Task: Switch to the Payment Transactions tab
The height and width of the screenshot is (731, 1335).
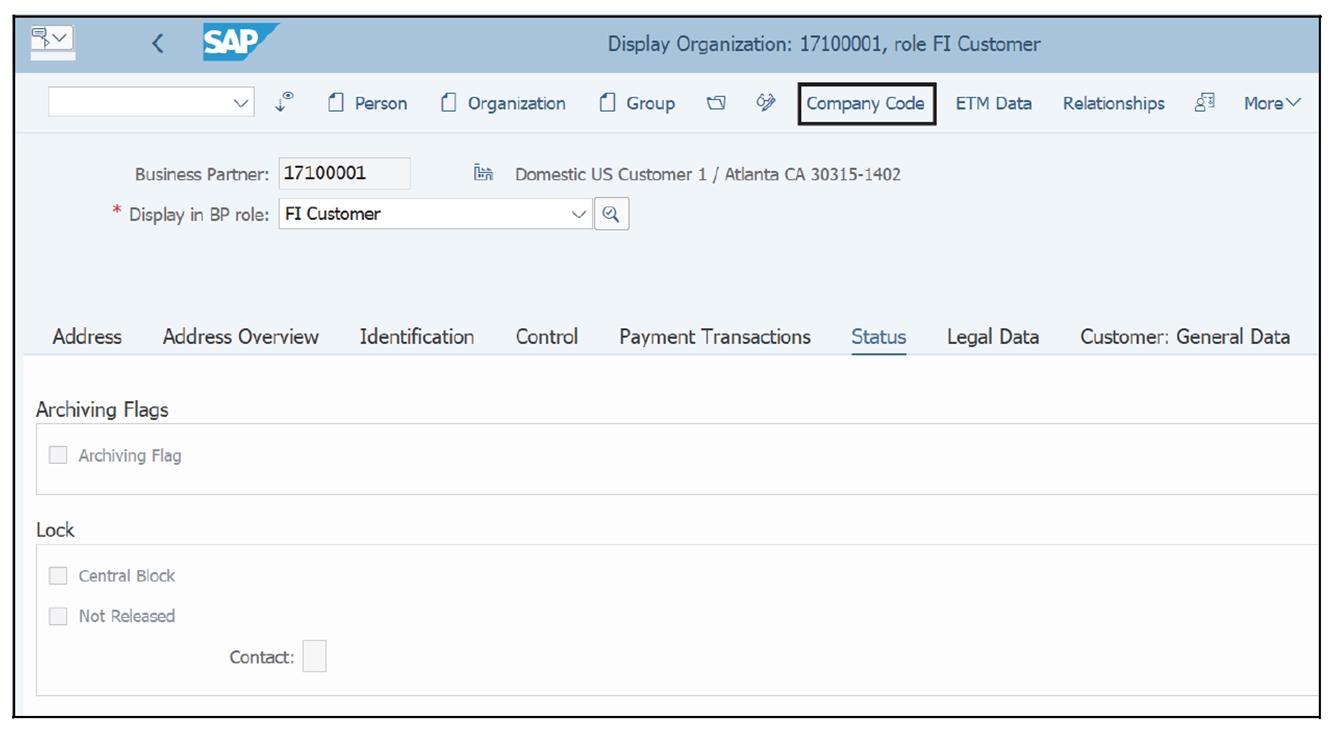Action: pyautogui.click(x=714, y=337)
